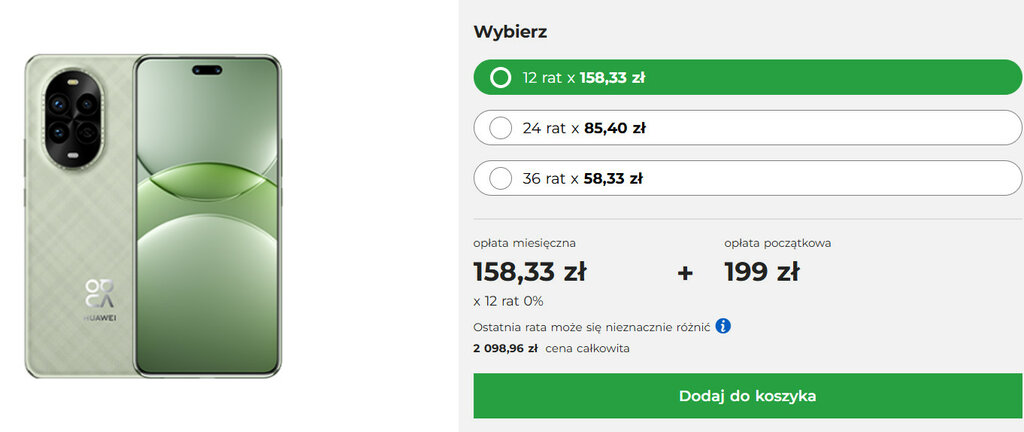Pick the 36 rat x 58,33 zł option
Image resolution: width=1024 pixels, height=432 pixels.
point(501,179)
